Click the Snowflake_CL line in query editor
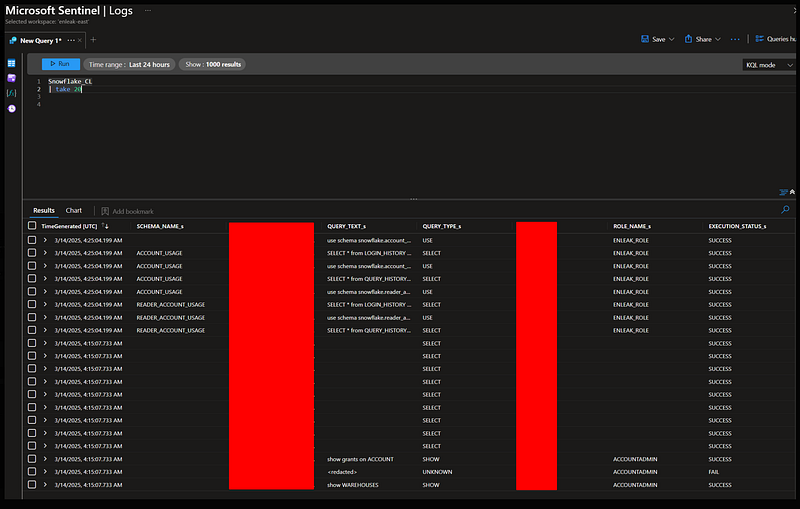The height and width of the screenshot is (509, 800). [x=70, y=81]
